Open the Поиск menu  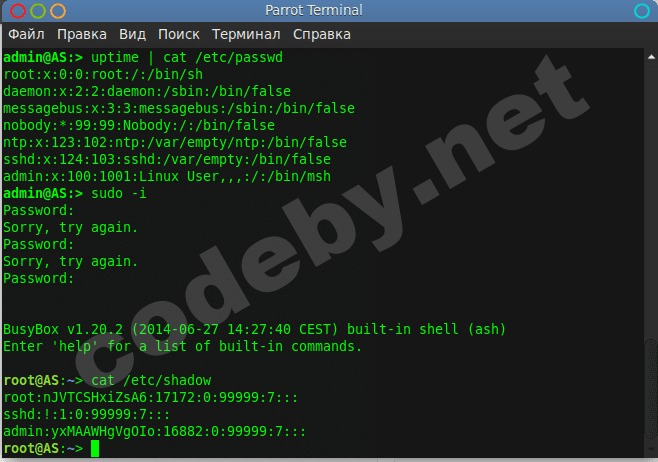point(179,34)
